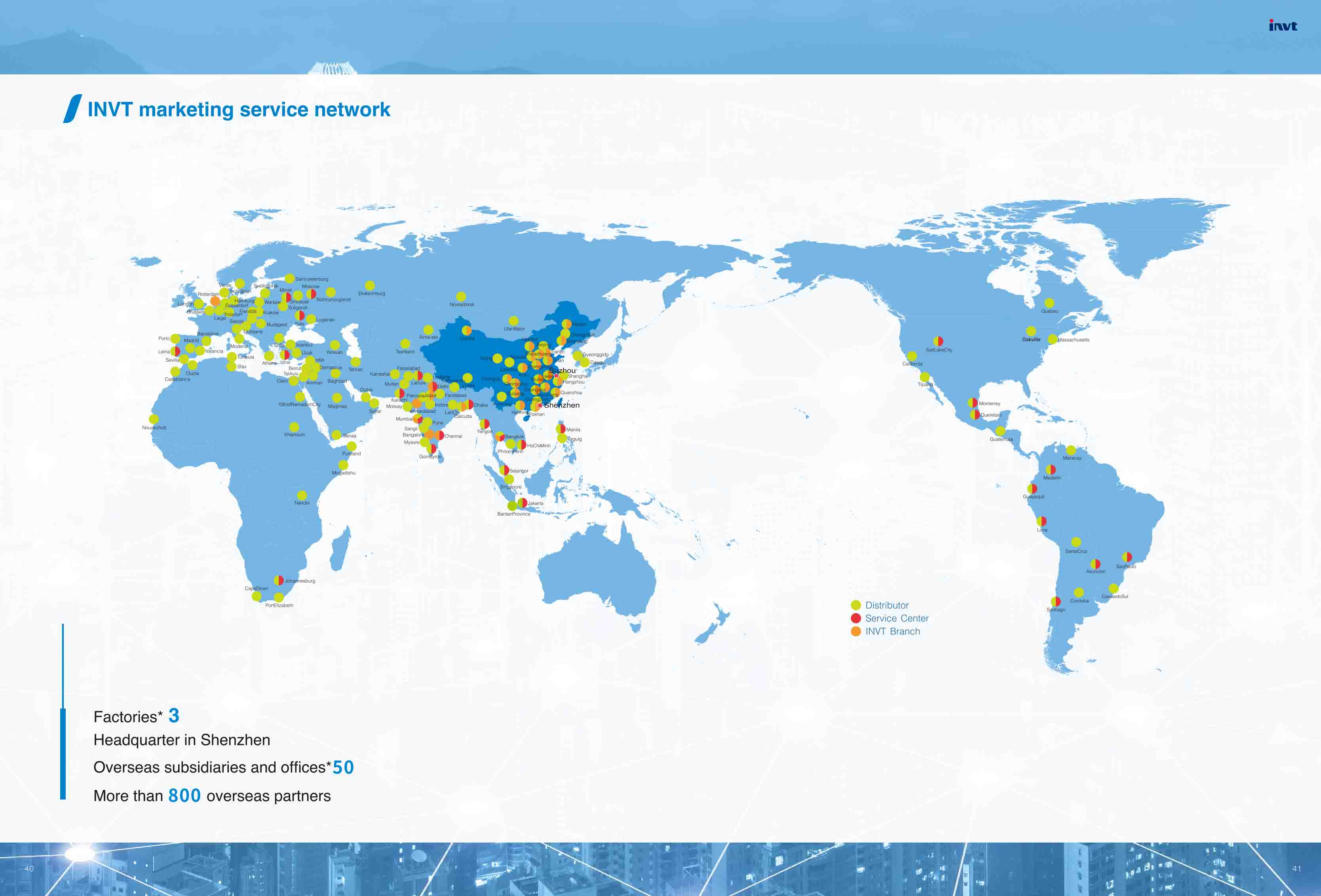The width and height of the screenshot is (1321, 896).
Task: Select the Queretaro marker
Action: pyautogui.click(x=975, y=415)
